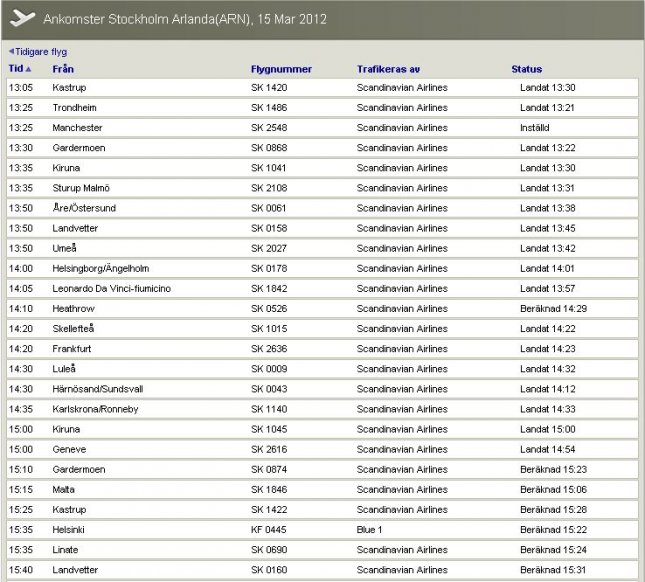Click the sort arrow next to Tid
Image resolution: width=645 pixels, height=582 pixels.
(29, 70)
